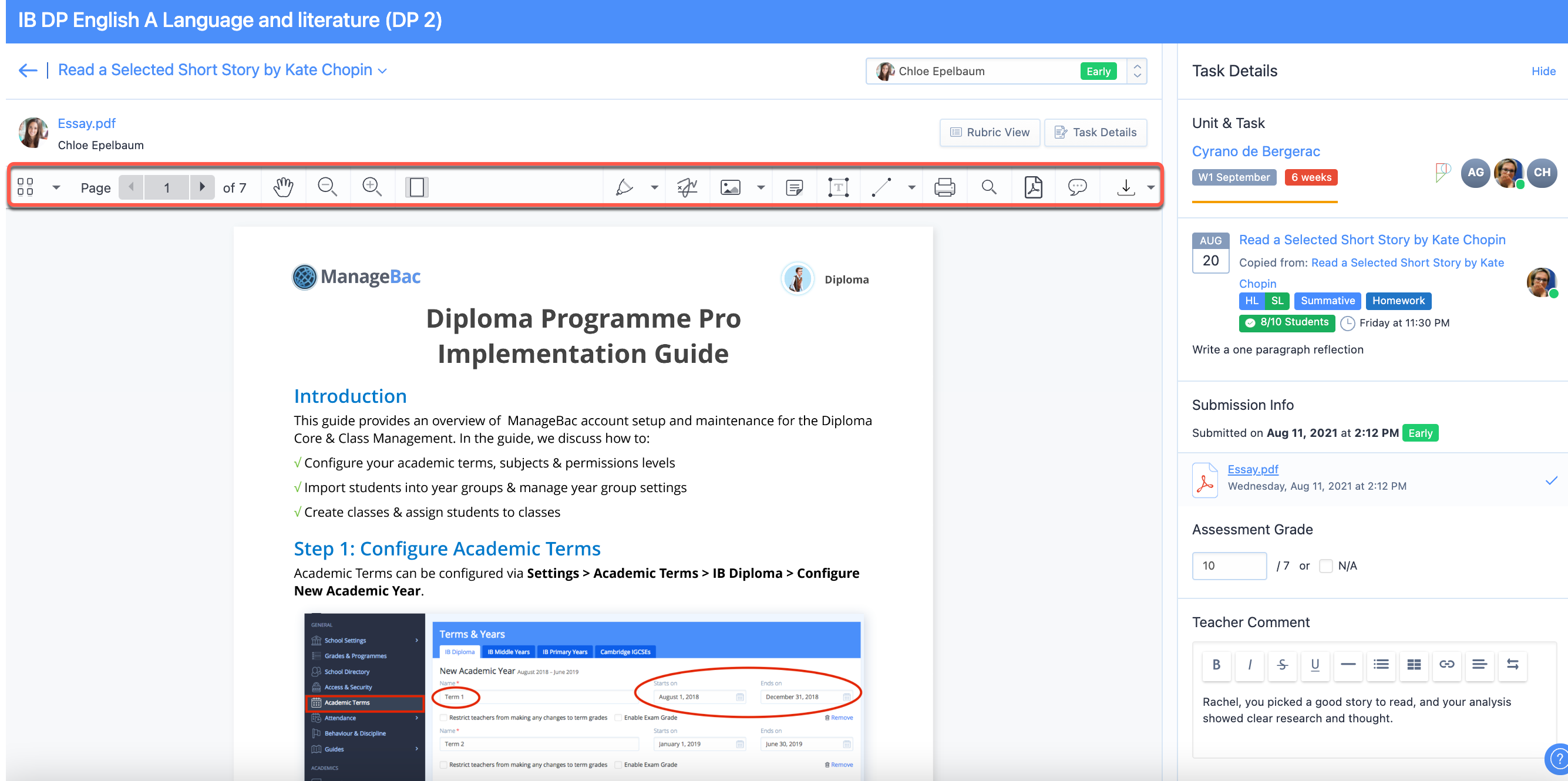Select the signature tool
Screen dimensions: 1568x781
[687, 187]
